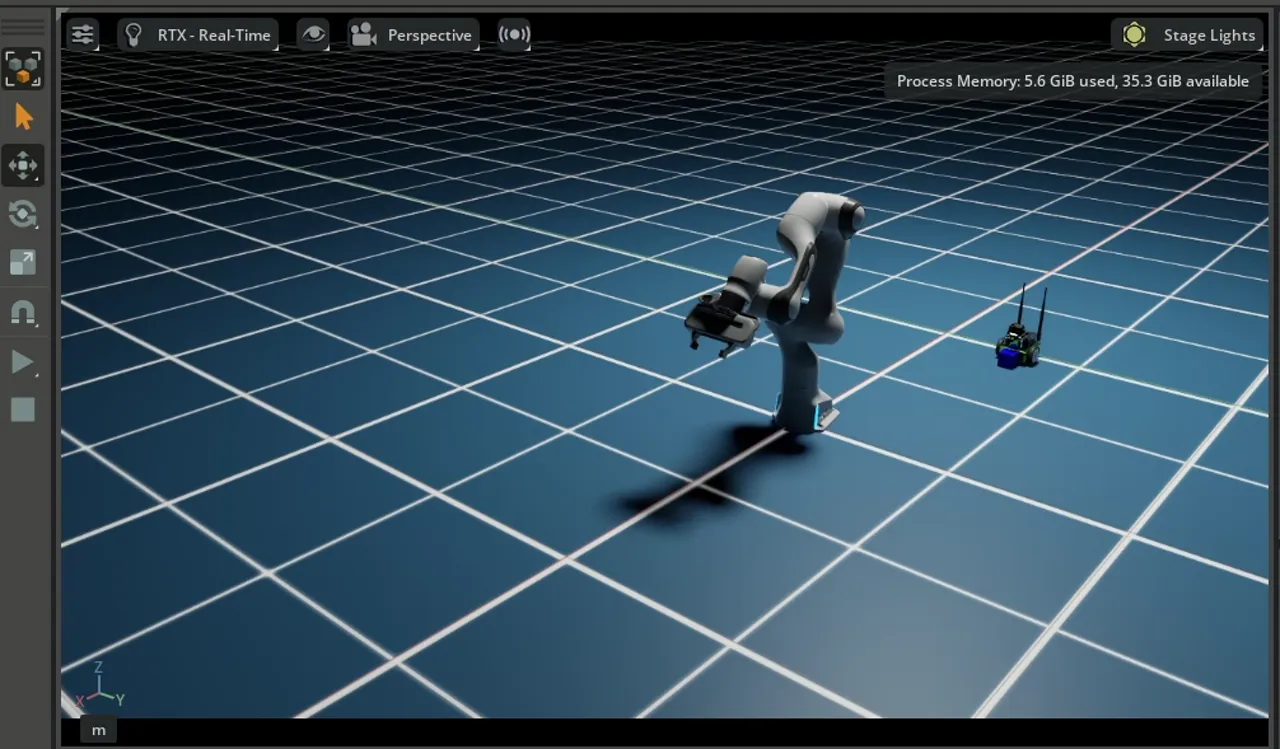Click the selection mode cube icon
Image resolution: width=1280 pixels, height=749 pixels.
tap(23, 69)
